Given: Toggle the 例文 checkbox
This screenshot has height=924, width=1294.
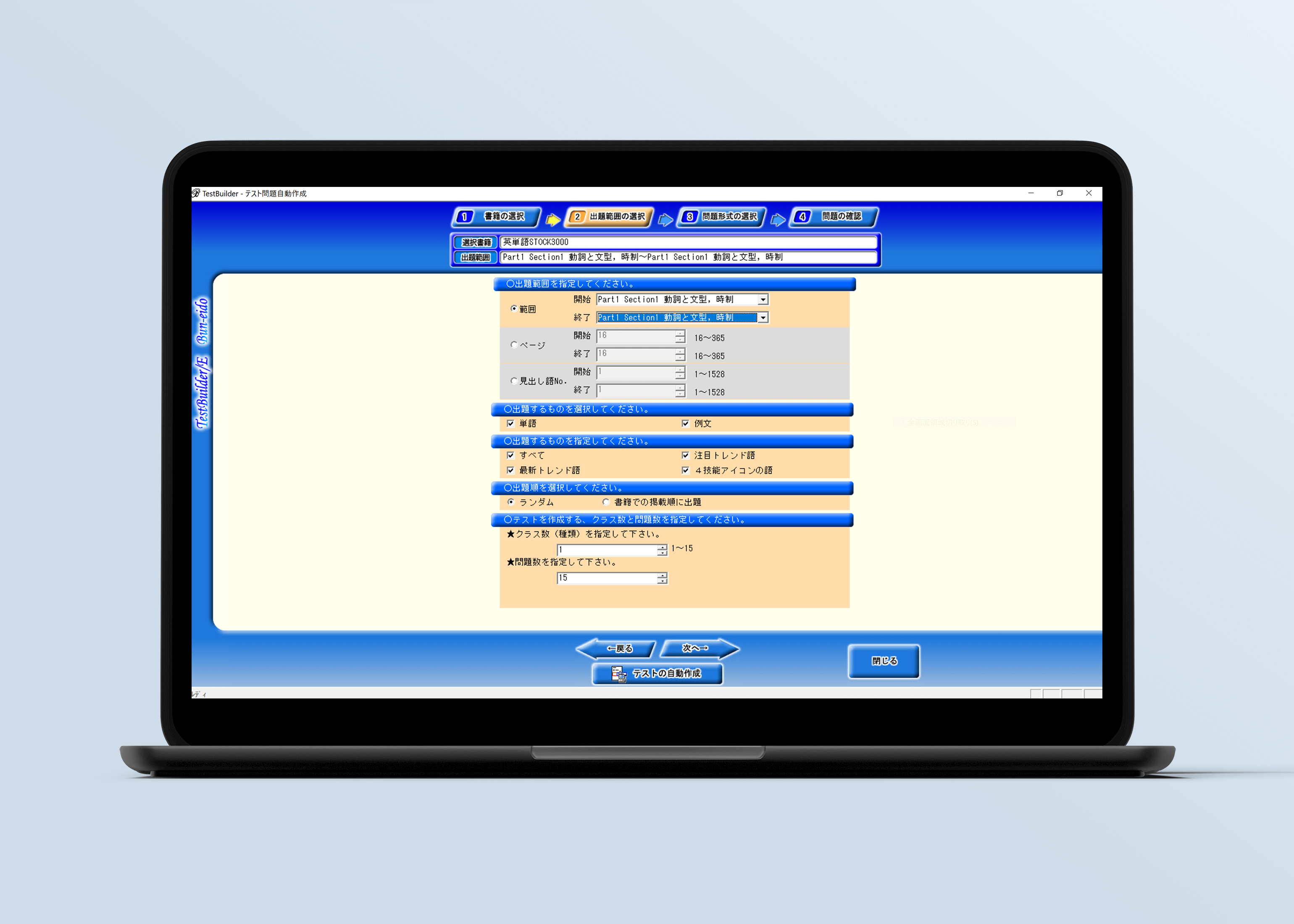Looking at the screenshot, I should 685,423.
